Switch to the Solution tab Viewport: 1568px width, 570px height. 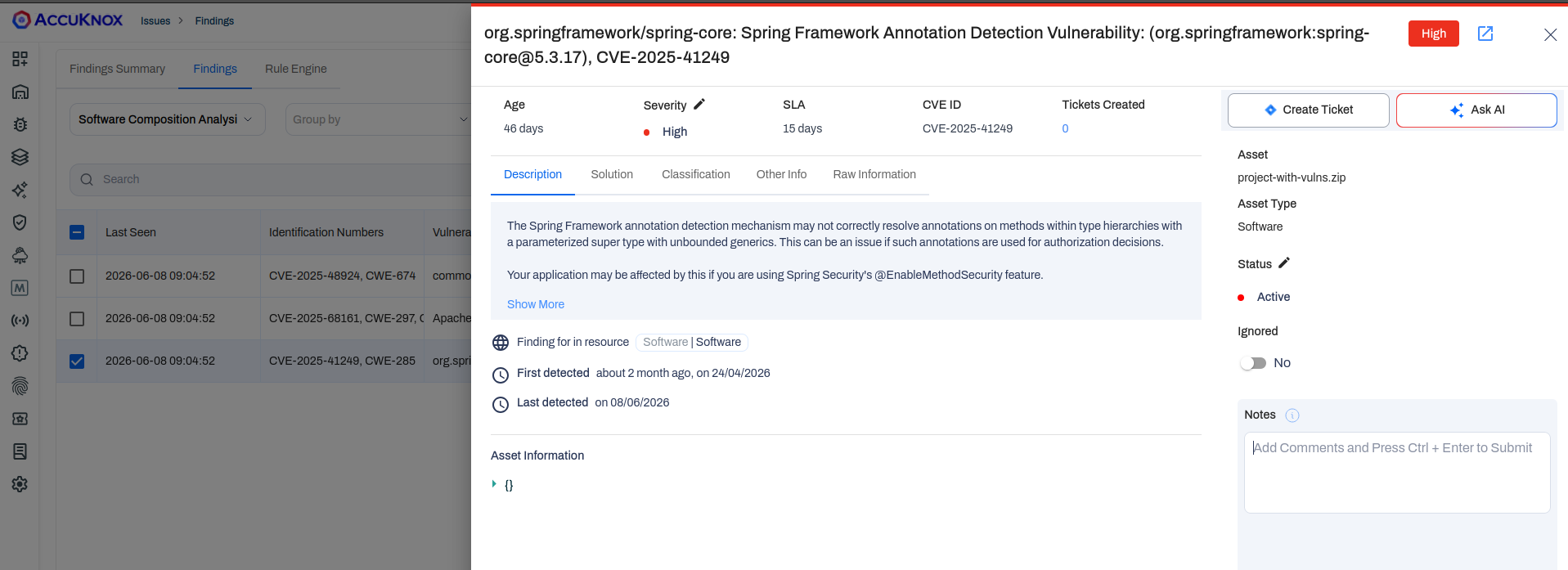point(612,174)
